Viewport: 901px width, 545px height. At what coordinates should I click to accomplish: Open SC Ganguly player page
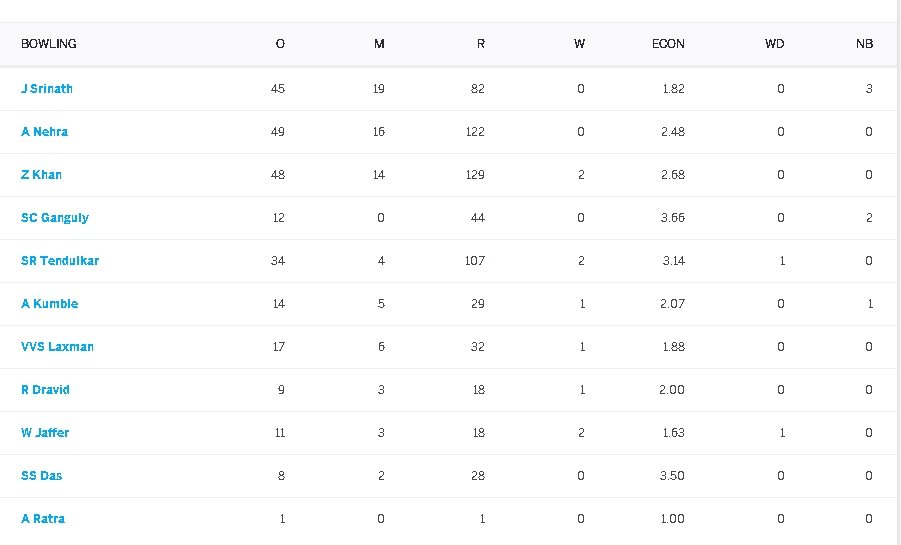point(55,218)
